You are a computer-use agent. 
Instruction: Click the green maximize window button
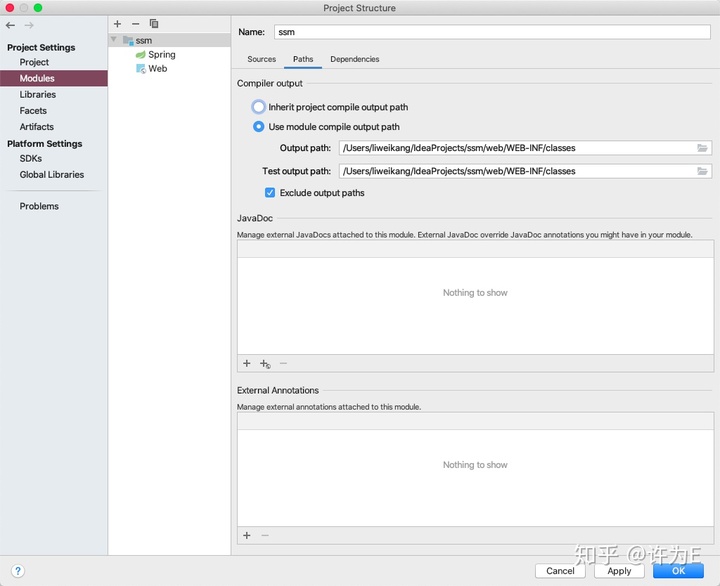click(38, 7)
